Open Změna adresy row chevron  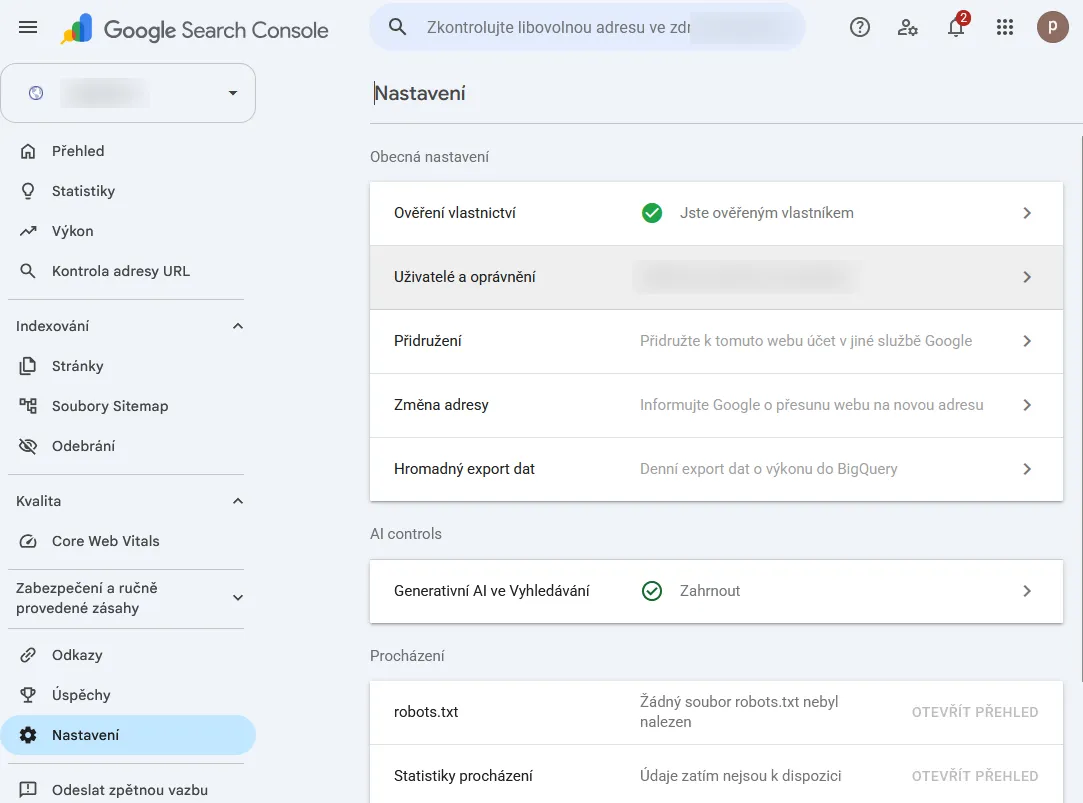1027,405
